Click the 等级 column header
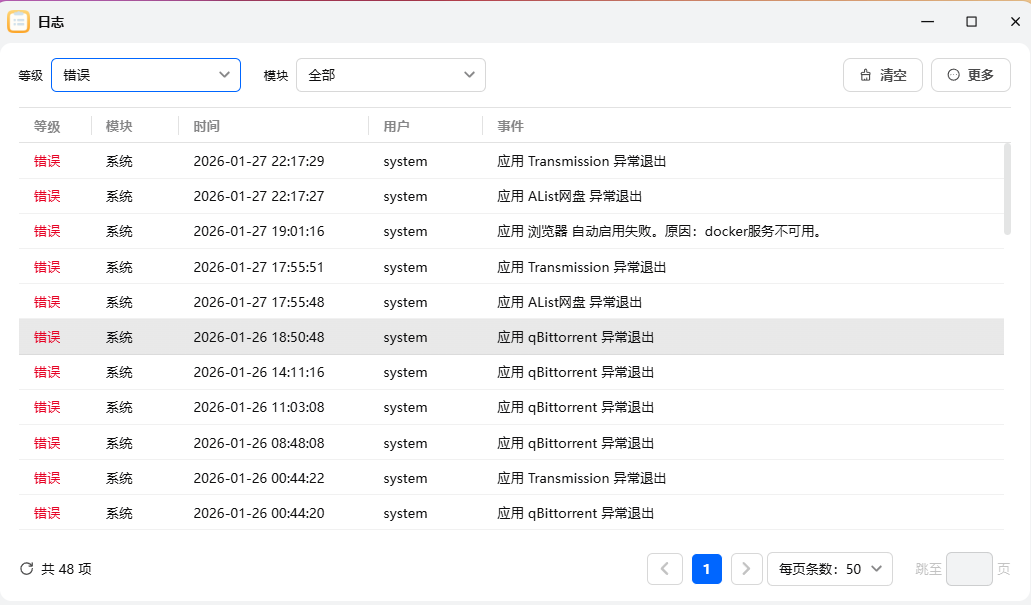 click(x=47, y=126)
